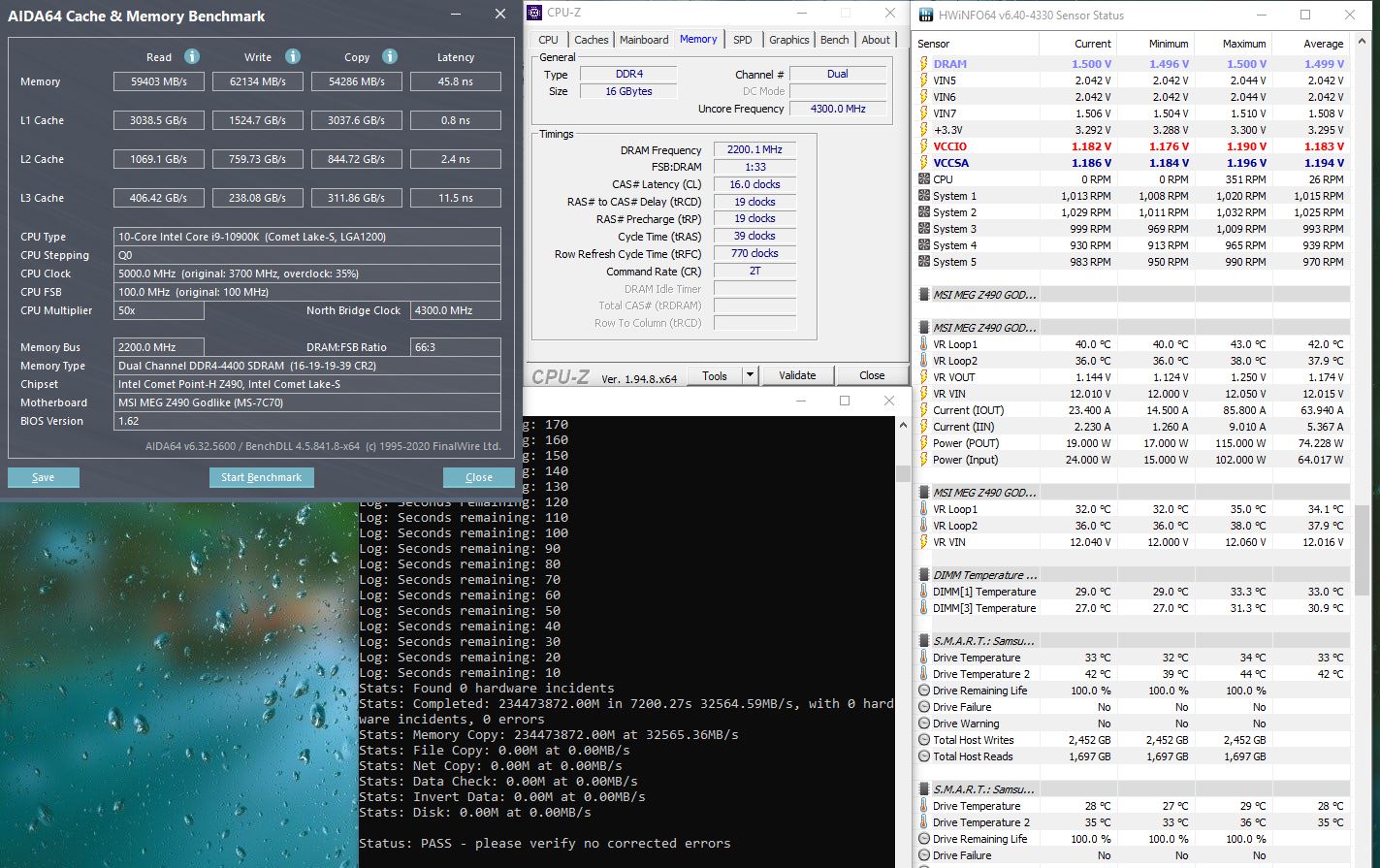
Task: Click the Minimum column header in HWiNFO64
Action: click(x=1155, y=44)
